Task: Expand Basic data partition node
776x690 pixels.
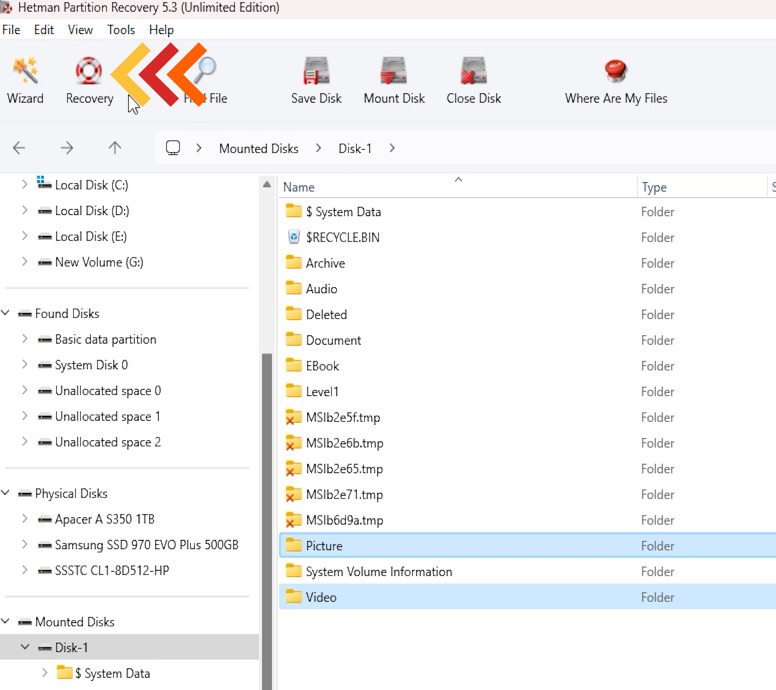Action: click(x=24, y=339)
